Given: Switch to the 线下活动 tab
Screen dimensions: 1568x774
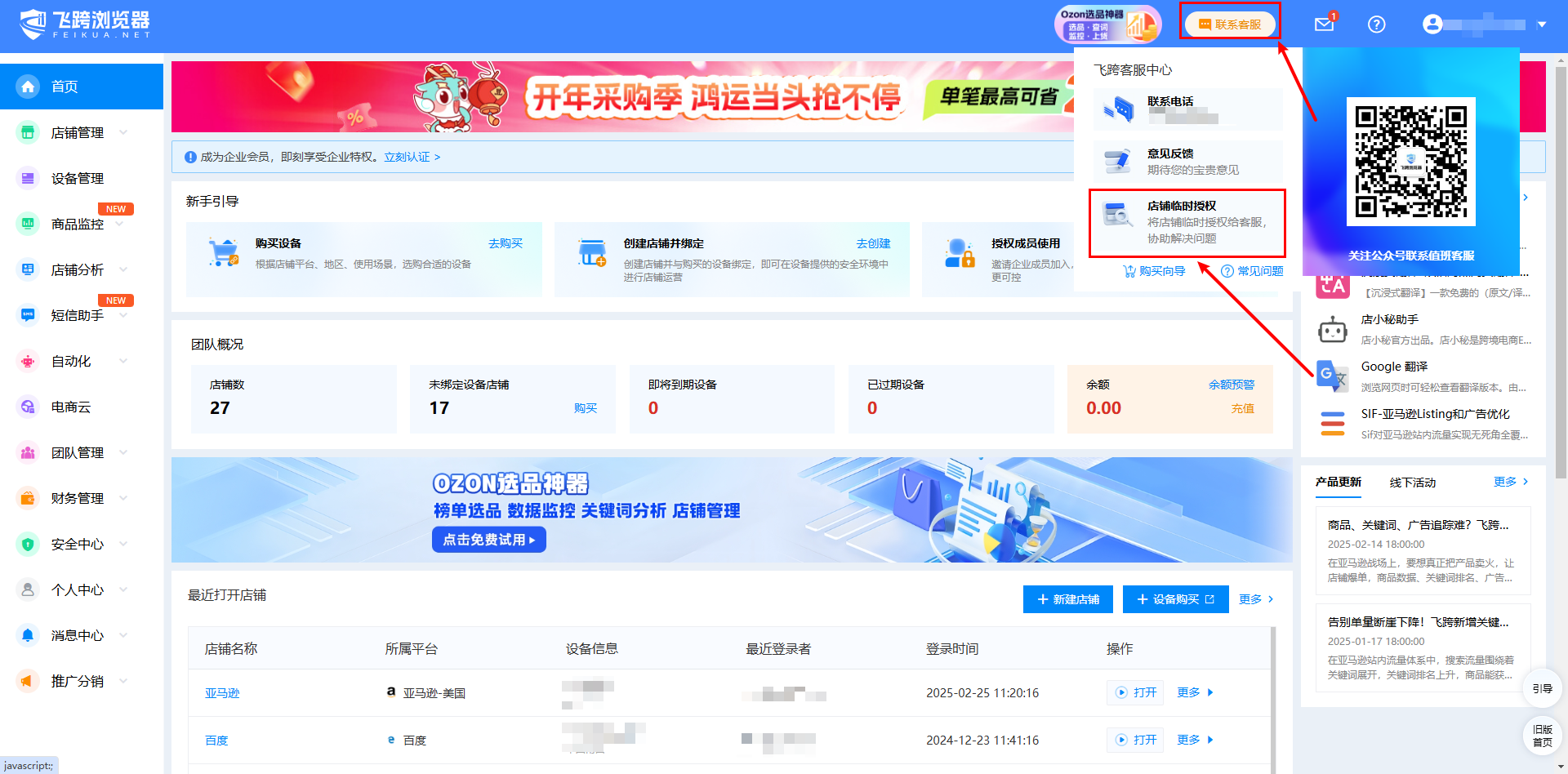Looking at the screenshot, I should [x=1412, y=483].
